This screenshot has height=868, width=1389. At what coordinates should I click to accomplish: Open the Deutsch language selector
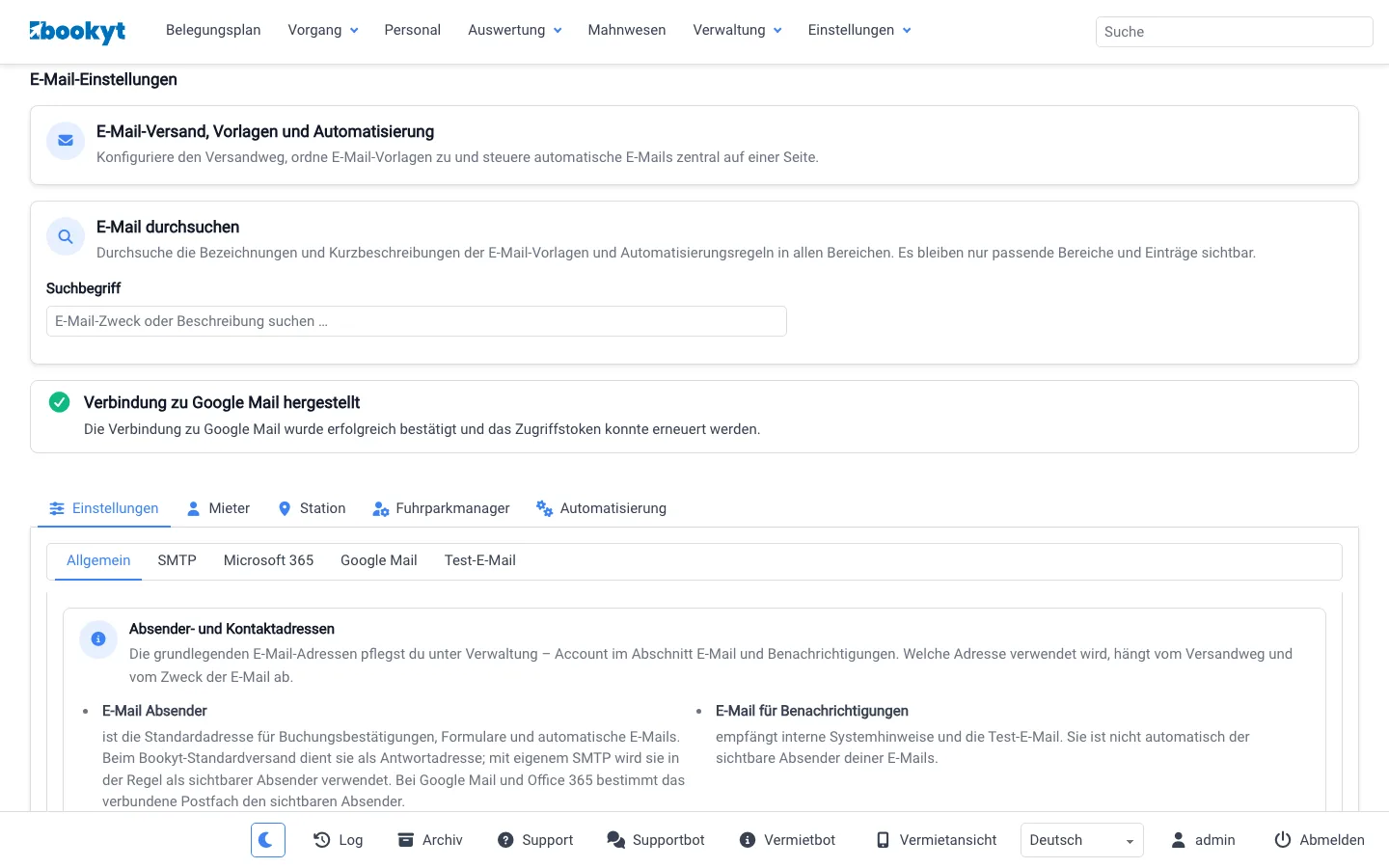pyautogui.click(x=1082, y=840)
